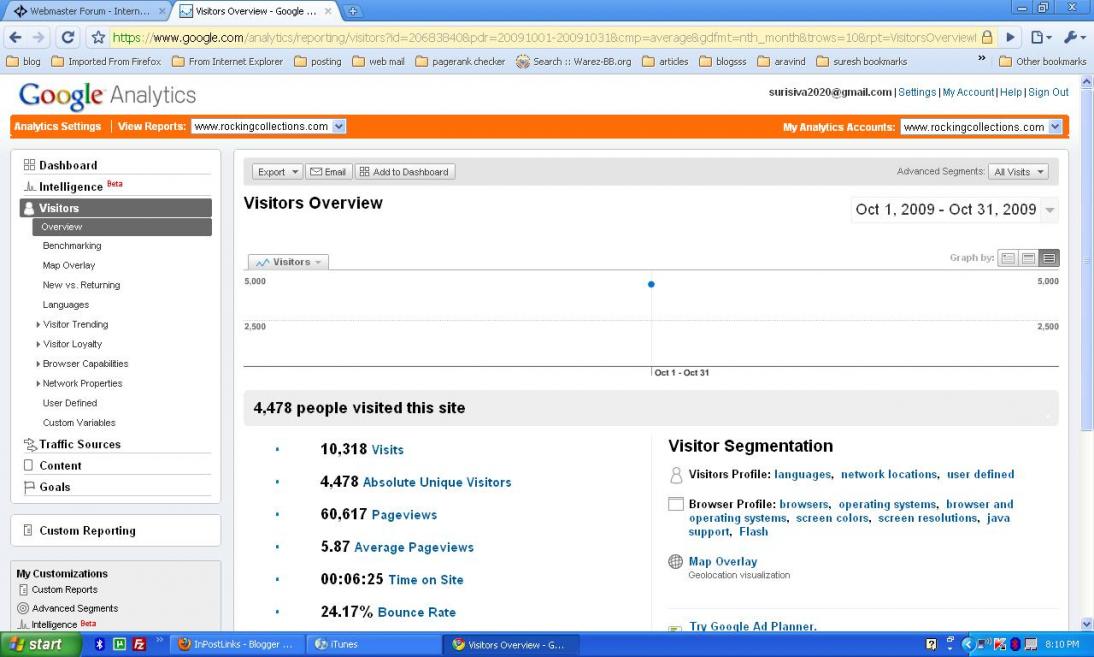The image size is (1094, 657).
Task: Click the Email report button
Action: tap(328, 172)
